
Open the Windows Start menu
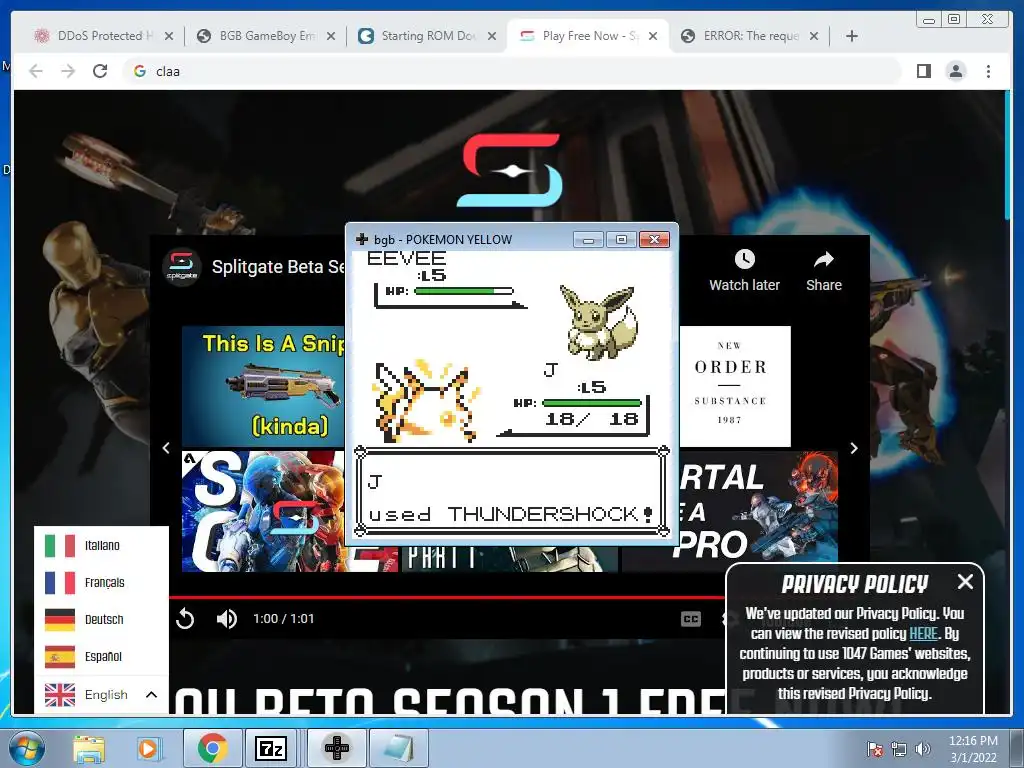coord(27,748)
